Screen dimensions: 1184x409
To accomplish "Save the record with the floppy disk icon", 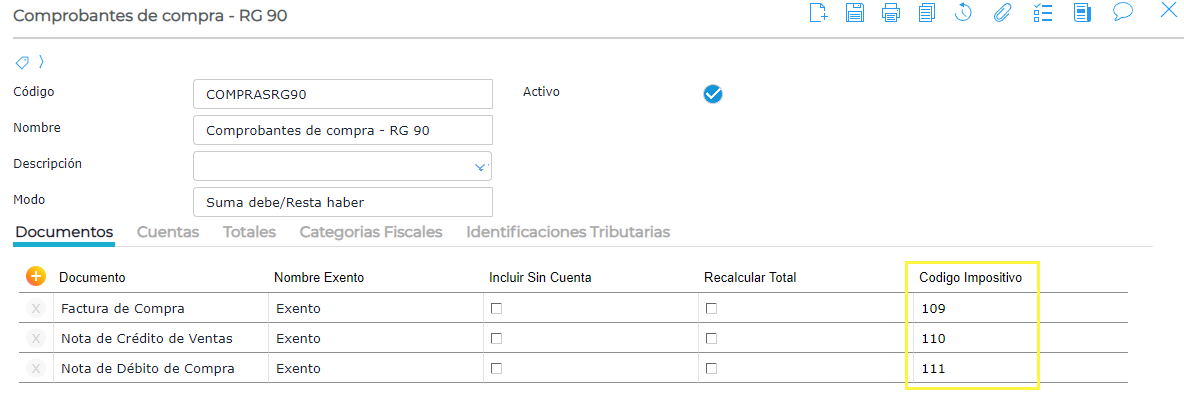I will (x=855, y=13).
